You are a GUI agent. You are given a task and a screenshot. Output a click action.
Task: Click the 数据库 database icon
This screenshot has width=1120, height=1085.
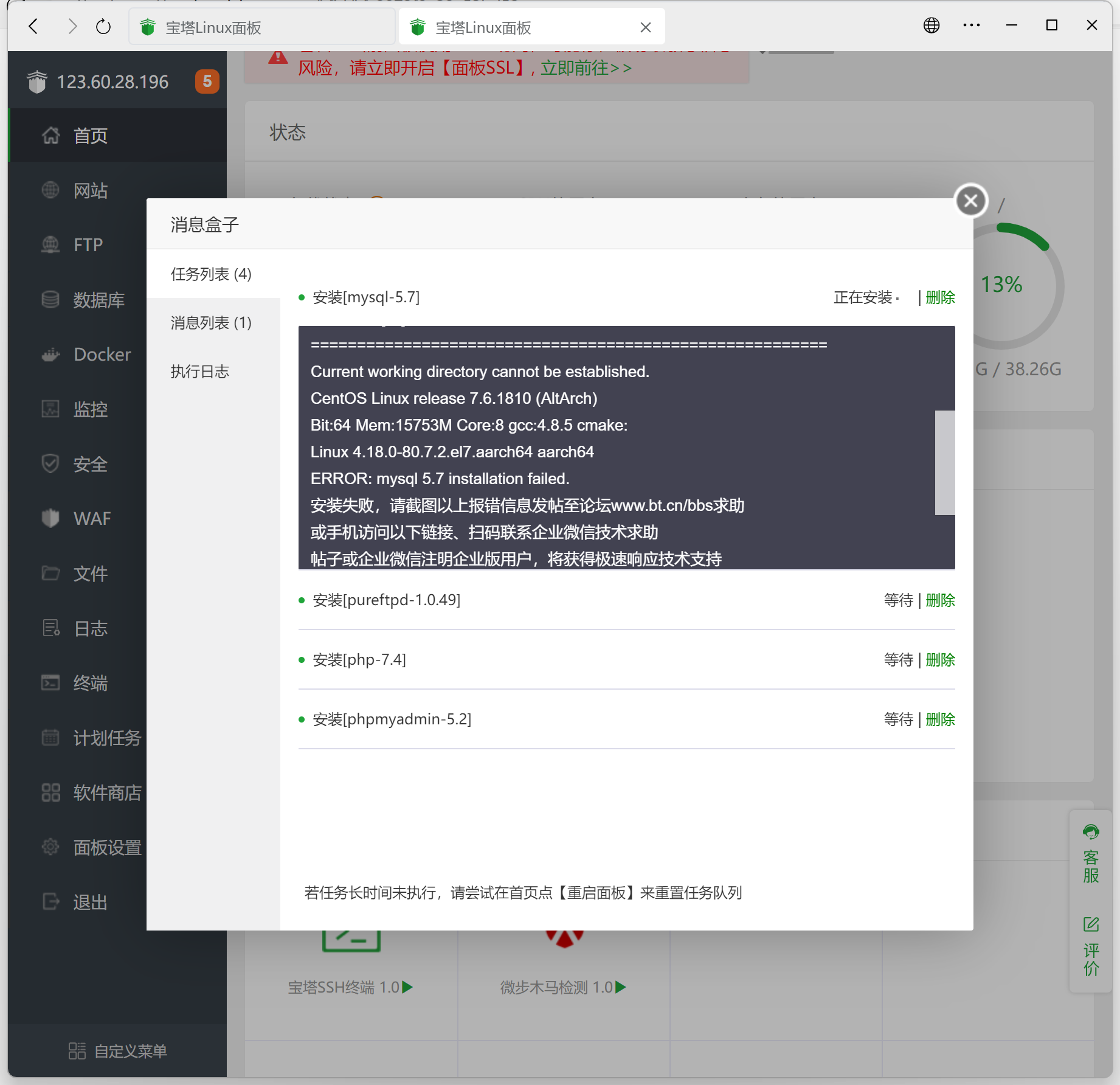(x=50, y=299)
